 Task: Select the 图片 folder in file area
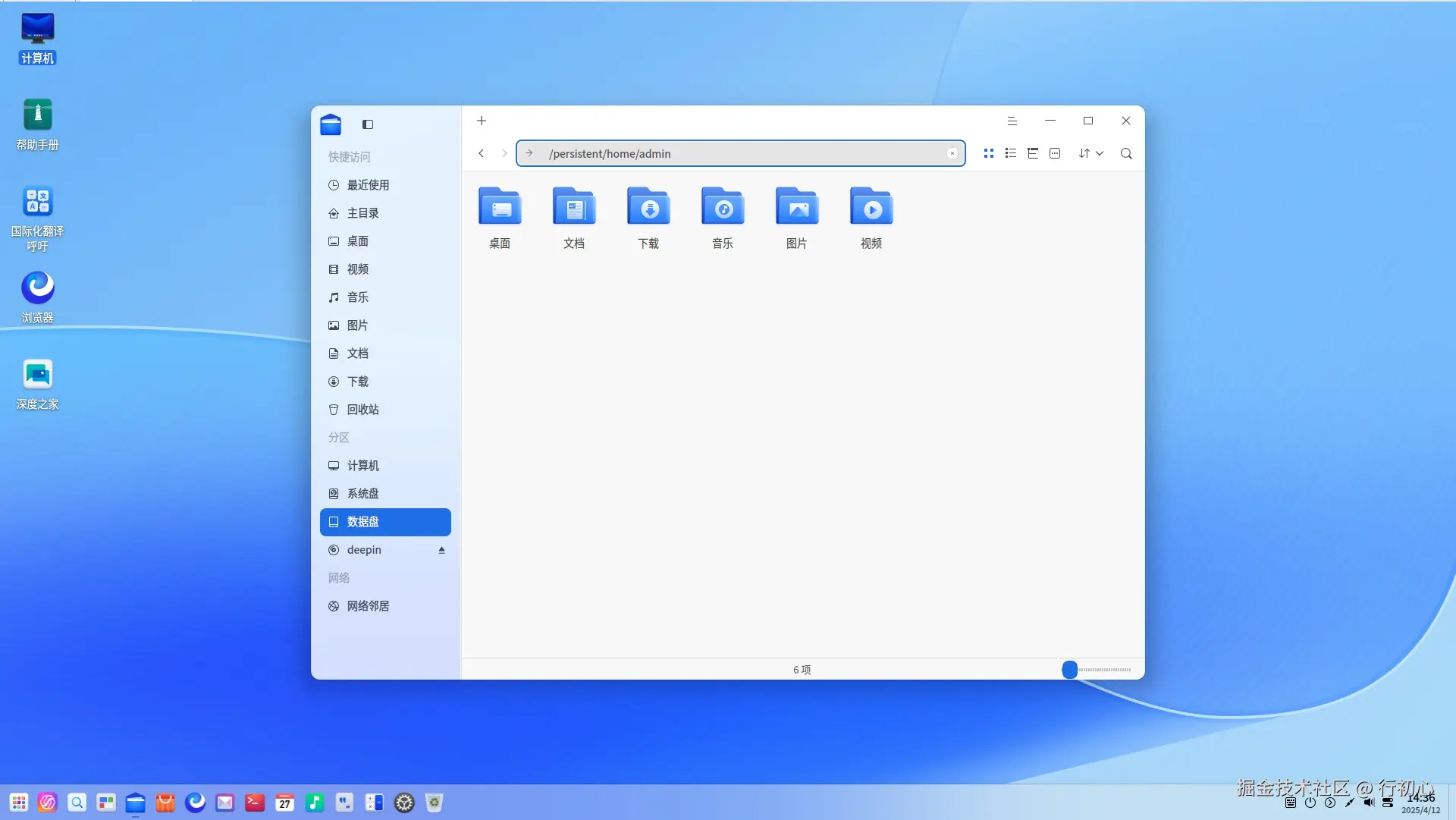pyautogui.click(x=797, y=218)
